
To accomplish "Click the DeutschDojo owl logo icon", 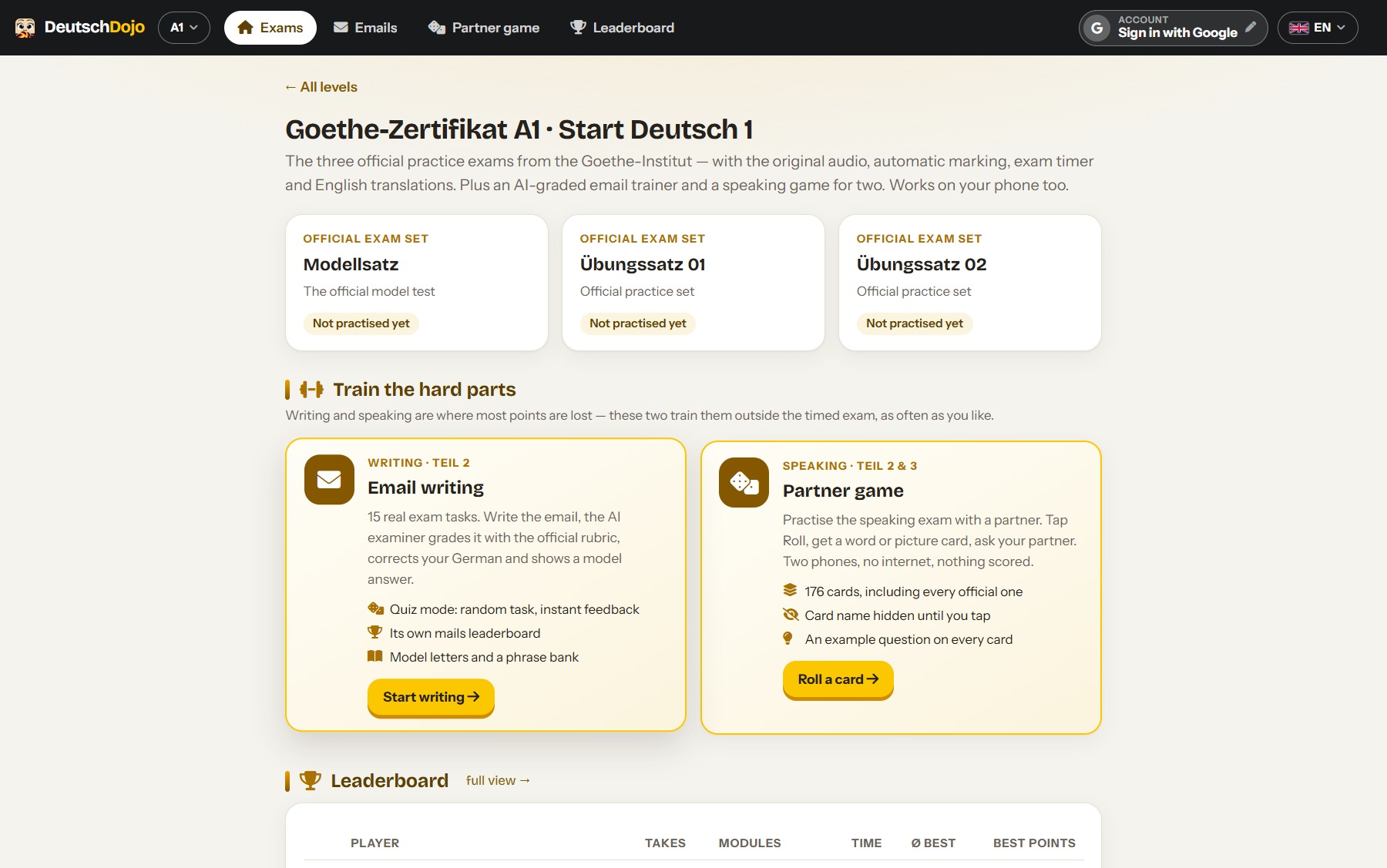I will pyautogui.click(x=25, y=28).
